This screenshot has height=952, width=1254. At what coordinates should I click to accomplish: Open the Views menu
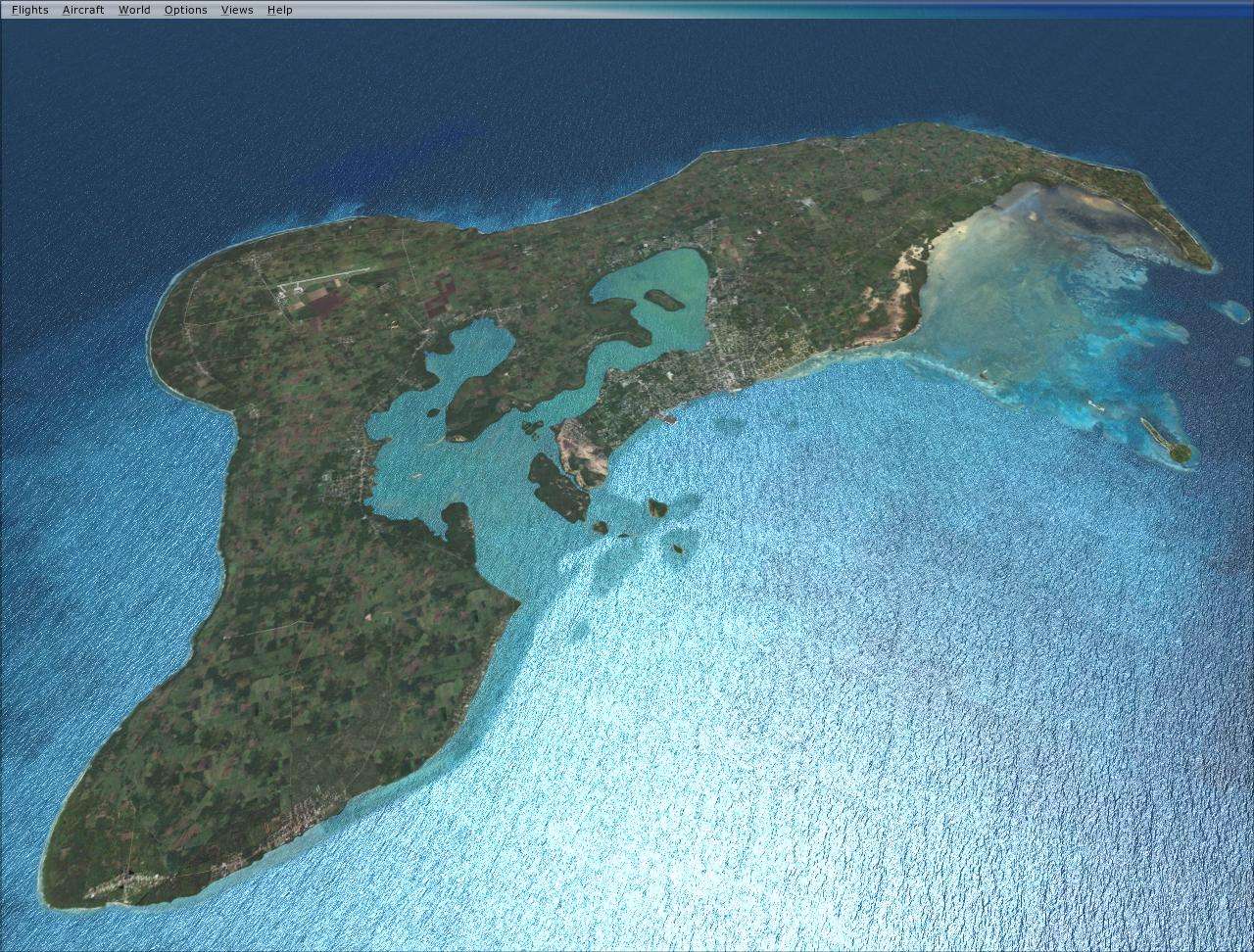[237, 10]
